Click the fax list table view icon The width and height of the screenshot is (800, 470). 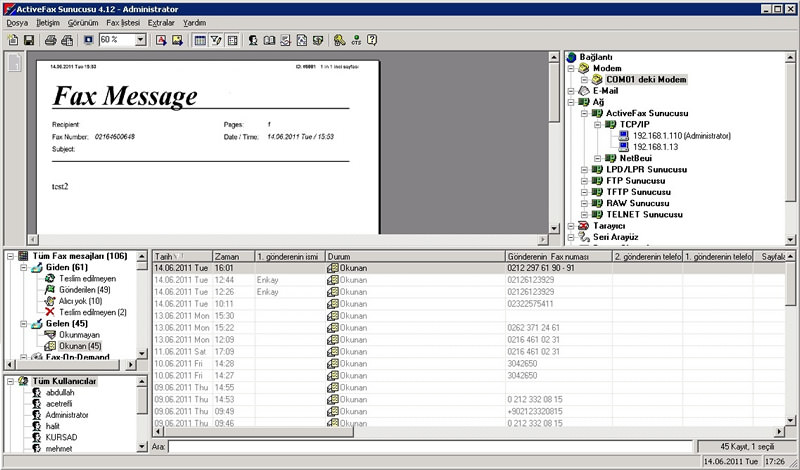[200, 40]
